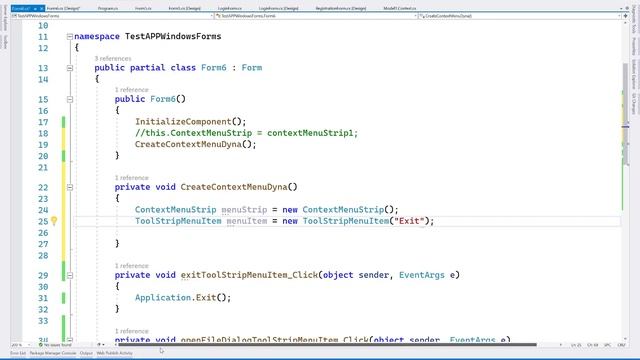
Task: Pin the active Form6.cs tab
Action: pos(35,9)
